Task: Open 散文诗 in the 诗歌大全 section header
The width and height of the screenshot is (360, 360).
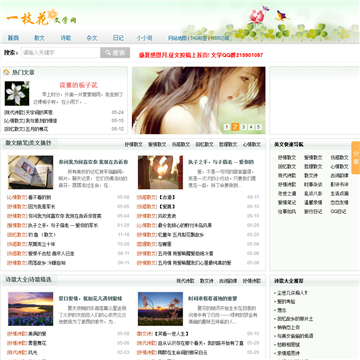Action: 207,281
